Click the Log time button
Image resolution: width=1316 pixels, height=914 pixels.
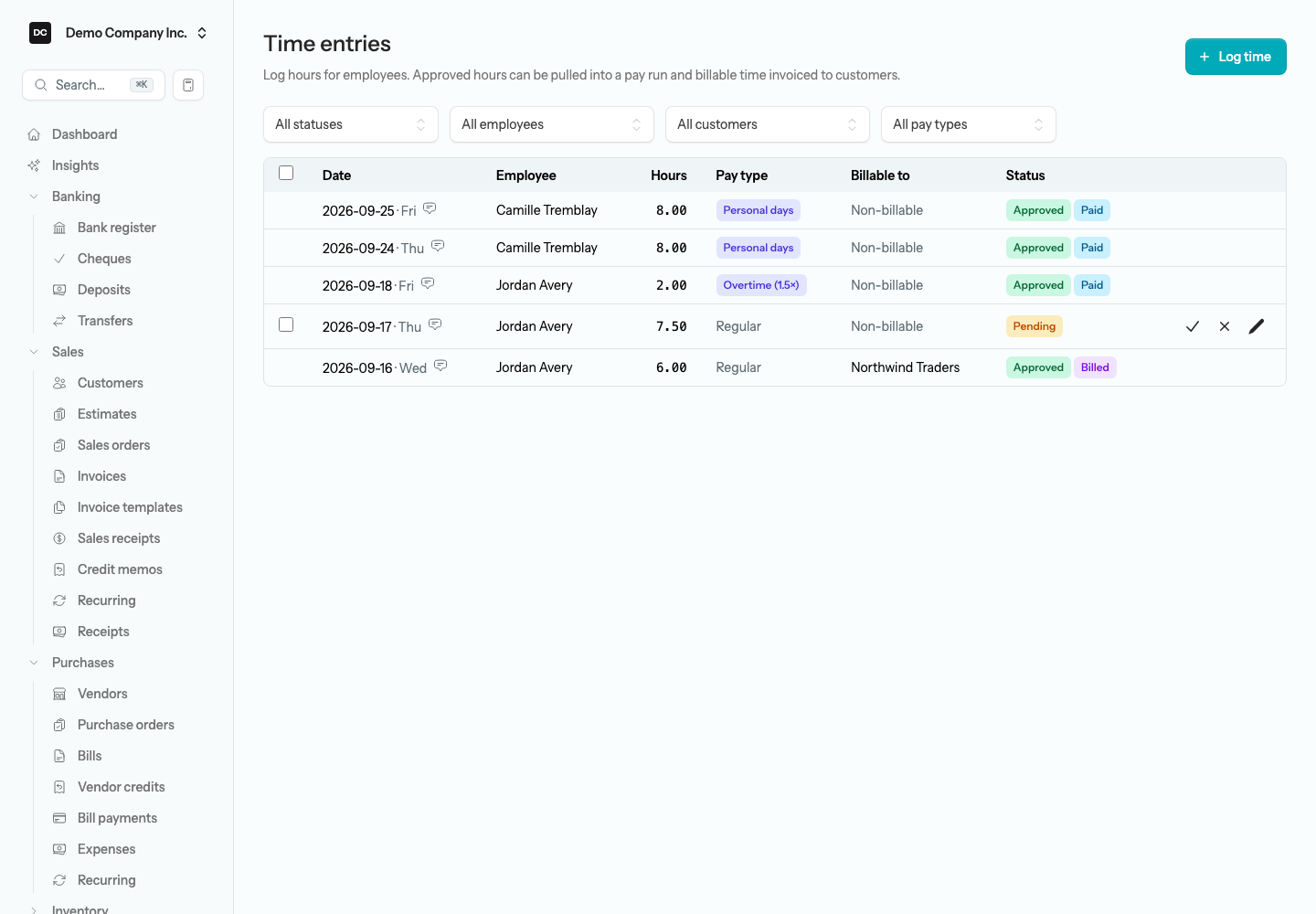click(x=1236, y=57)
